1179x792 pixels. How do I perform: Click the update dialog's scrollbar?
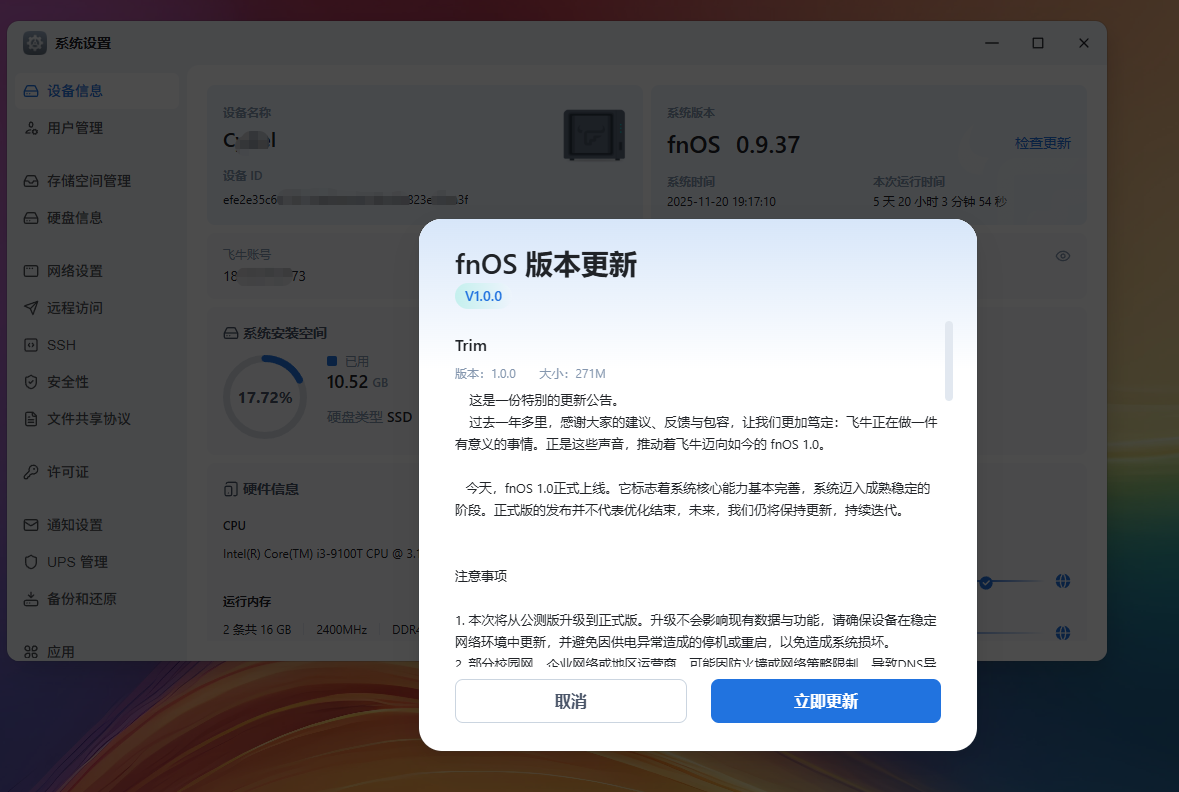point(950,360)
